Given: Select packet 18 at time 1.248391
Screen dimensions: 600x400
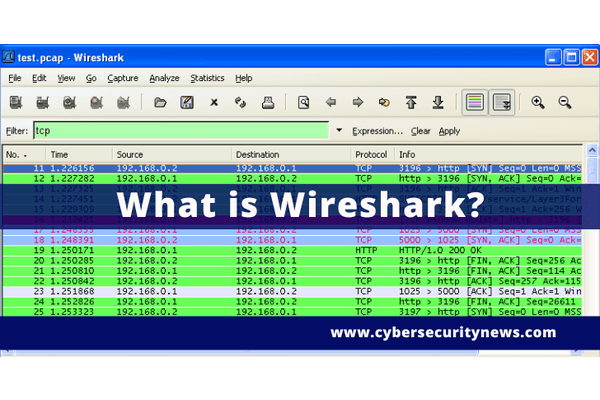Looking at the screenshot, I should coord(292,240).
